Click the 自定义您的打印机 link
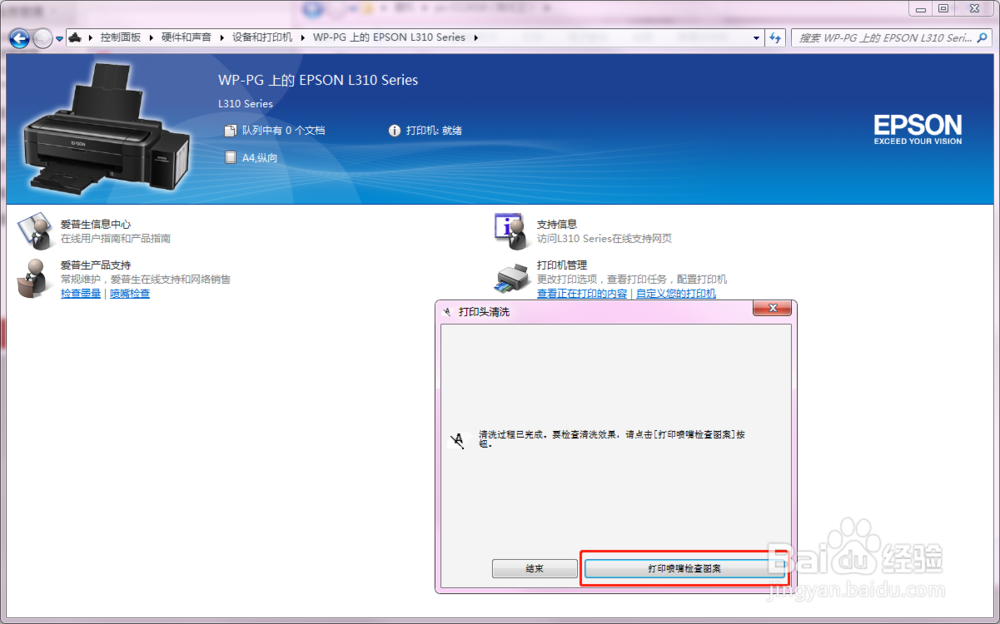 pyautogui.click(x=676, y=293)
